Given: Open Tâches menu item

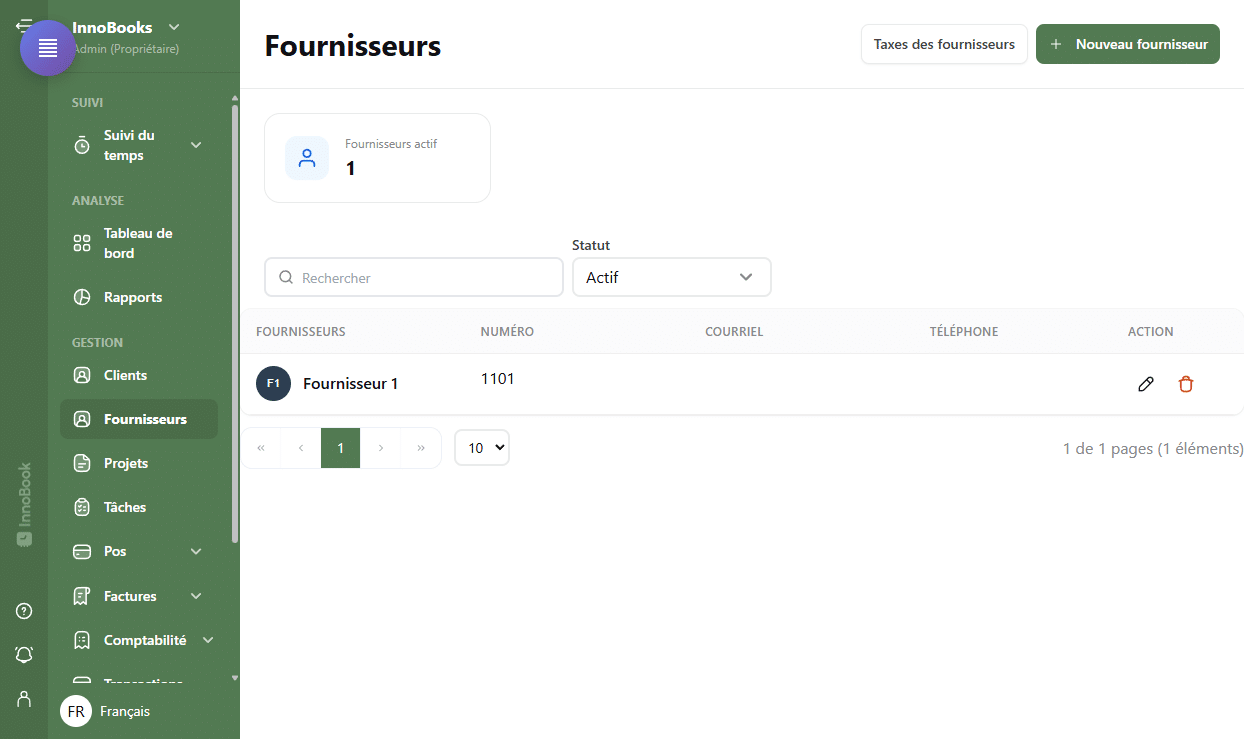Looking at the screenshot, I should click(139, 507).
